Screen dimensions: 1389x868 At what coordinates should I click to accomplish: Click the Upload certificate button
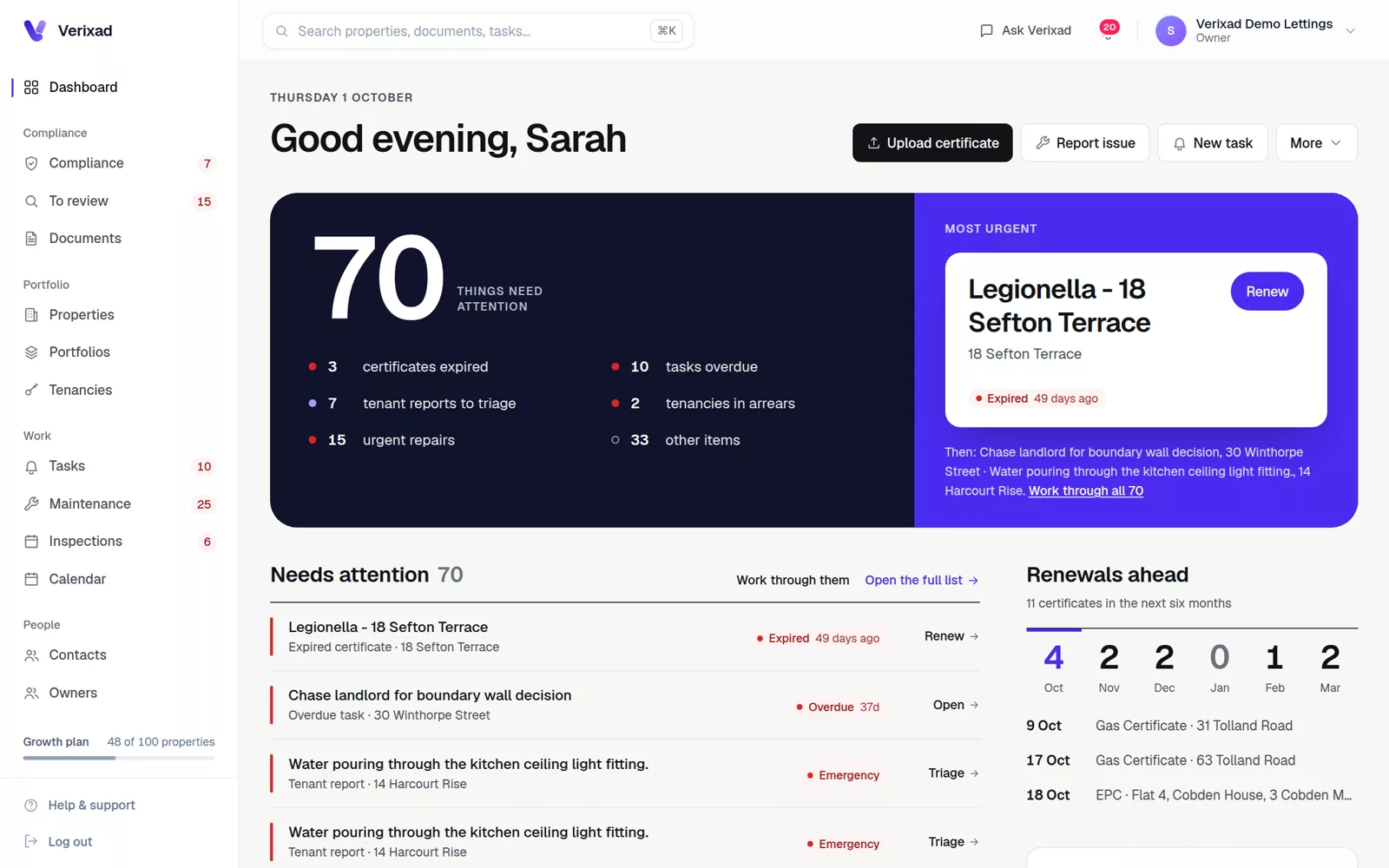(932, 143)
